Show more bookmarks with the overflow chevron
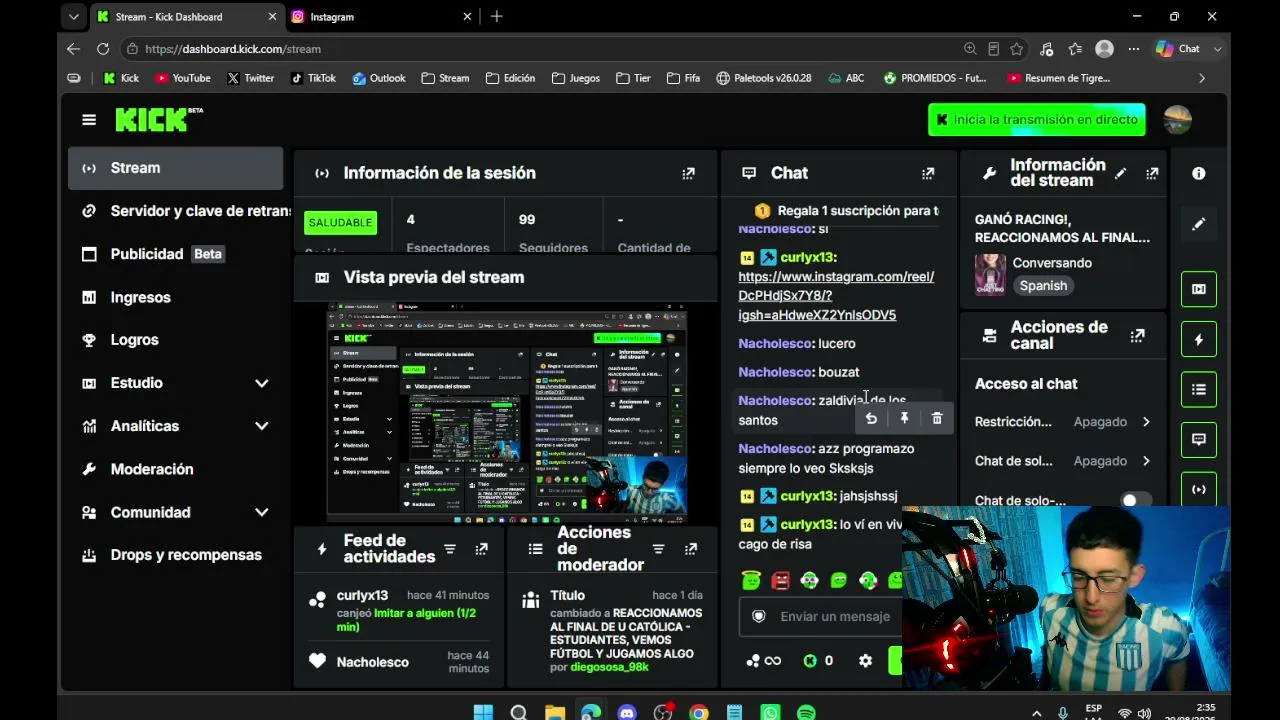1280x720 pixels. pyautogui.click(x=1202, y=78)
